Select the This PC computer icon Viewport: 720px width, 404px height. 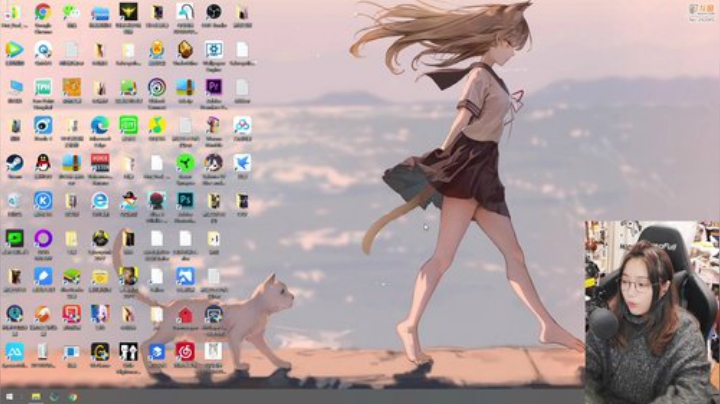click(14, 87)
